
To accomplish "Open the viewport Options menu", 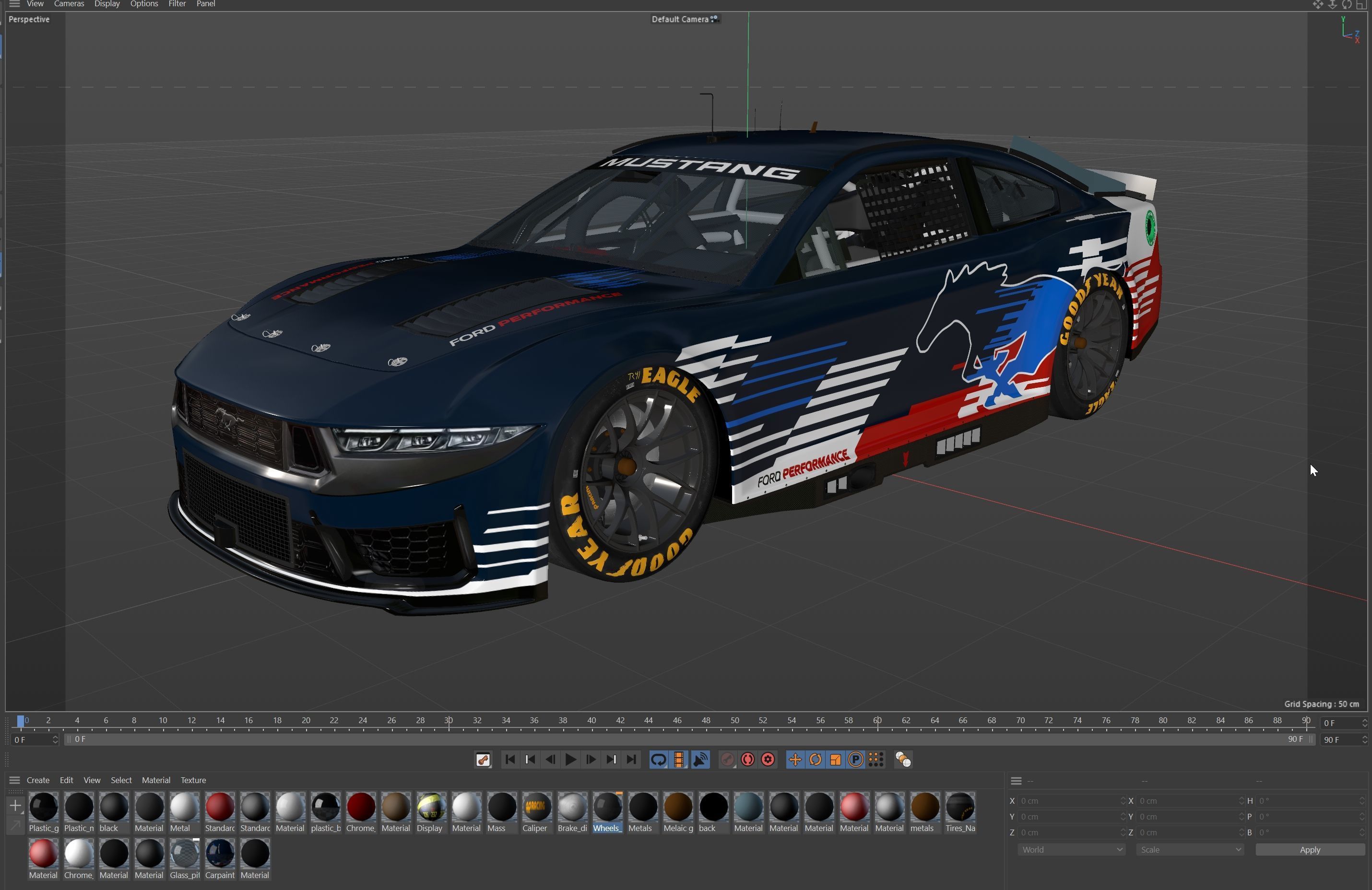I will click(x=144, y=4).
